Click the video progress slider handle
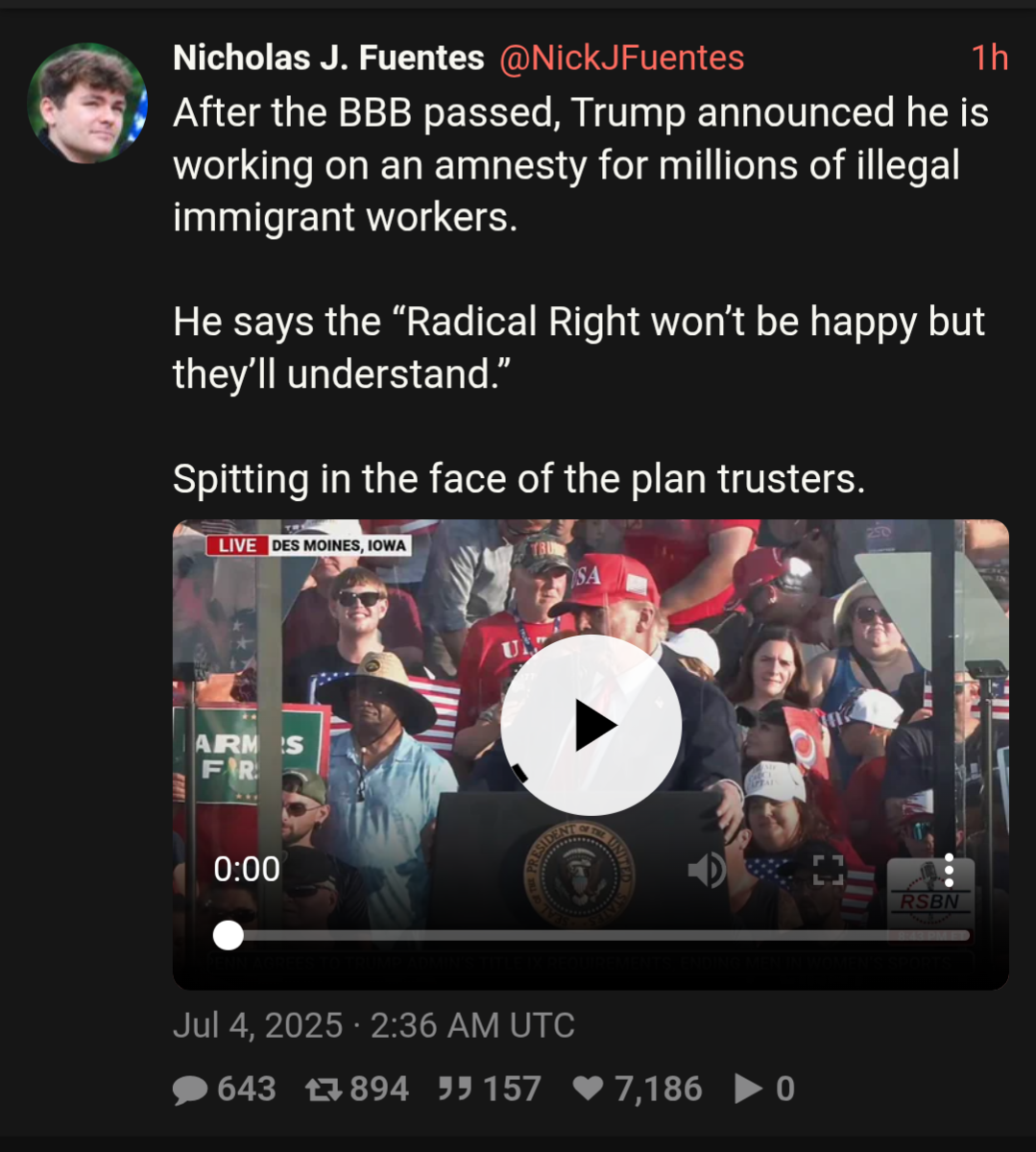Viewport: 1036px width, 1152px height. click(228, 935)
